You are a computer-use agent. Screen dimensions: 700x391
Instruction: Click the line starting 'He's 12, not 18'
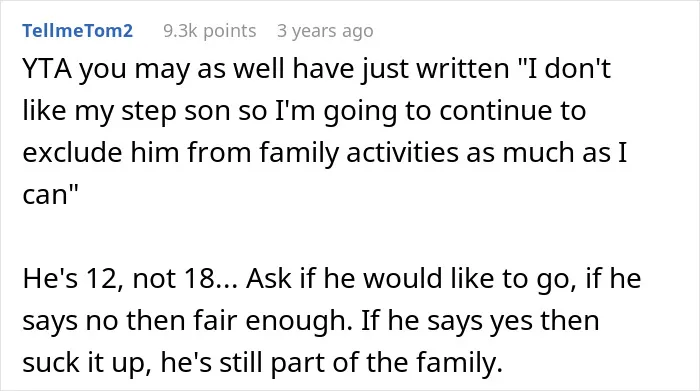click(332, 279)
